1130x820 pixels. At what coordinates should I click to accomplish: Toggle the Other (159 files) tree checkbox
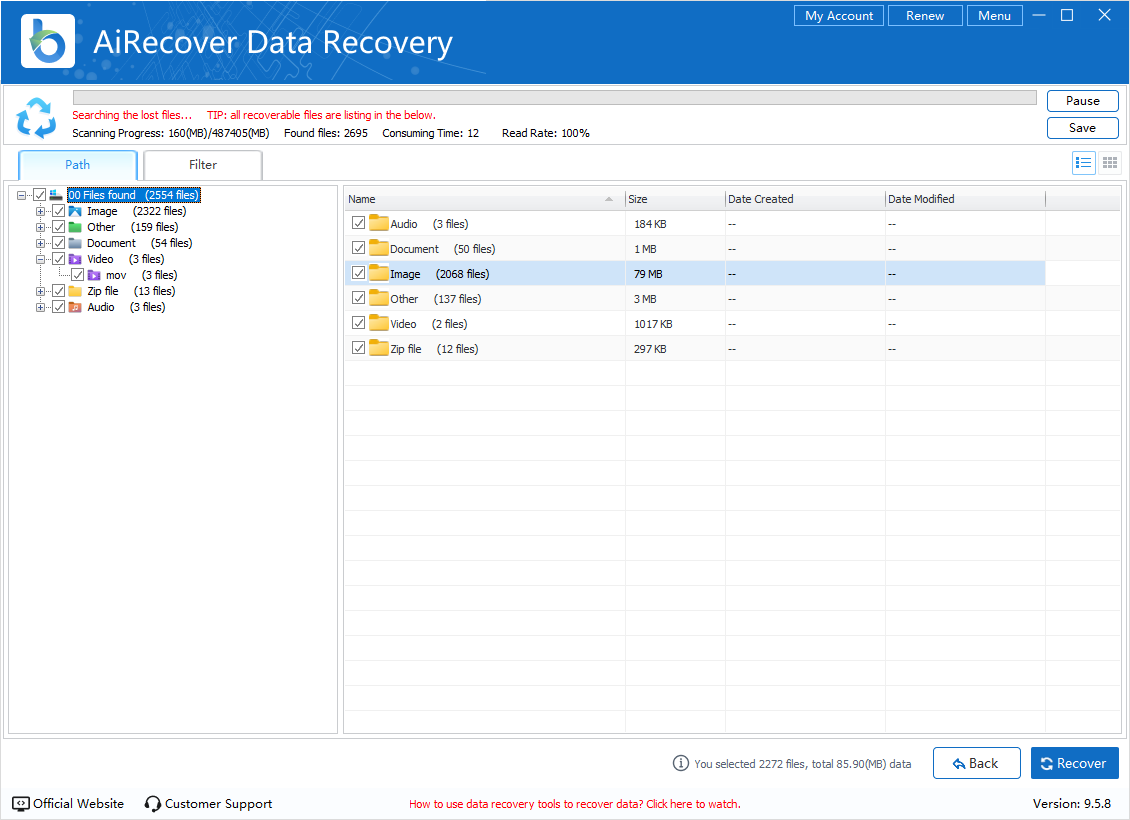(58, 227)
